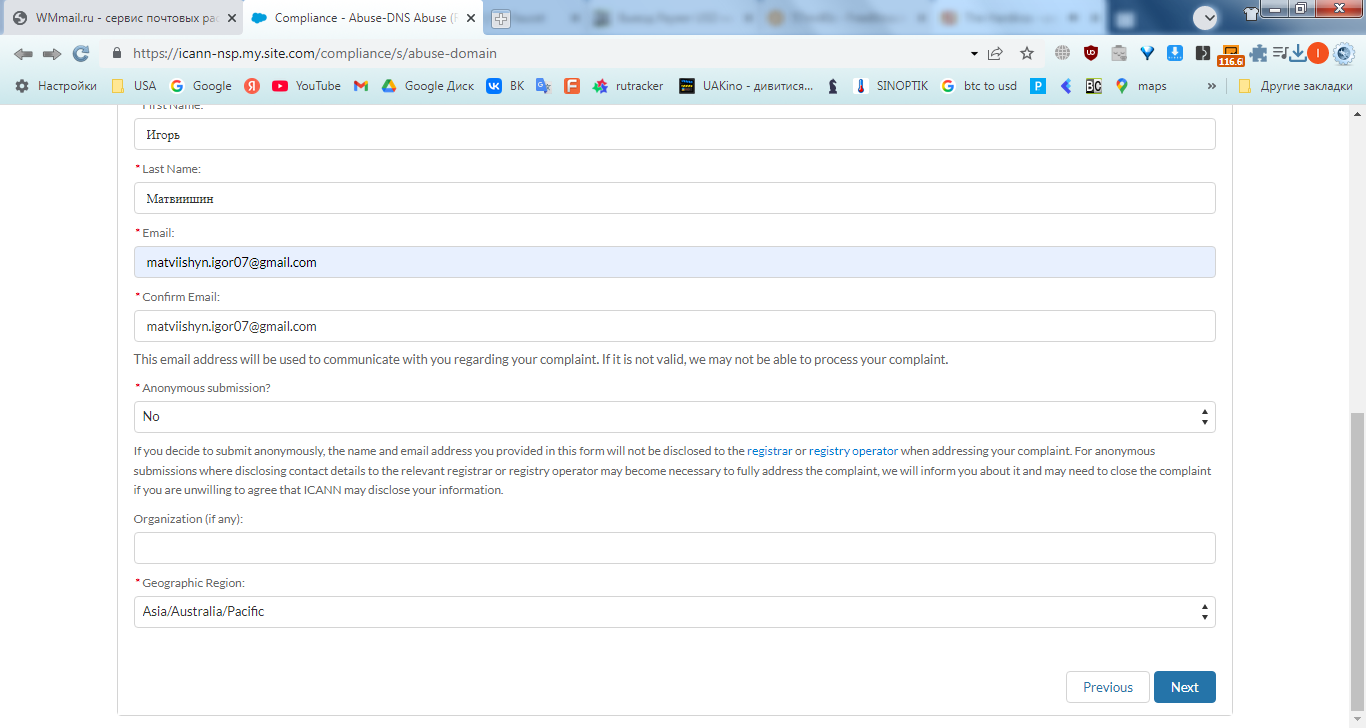Open the t-shirt themes icon in title bar
Image resolution: width=1366 pixels, height=728 pixels.
1250,12
